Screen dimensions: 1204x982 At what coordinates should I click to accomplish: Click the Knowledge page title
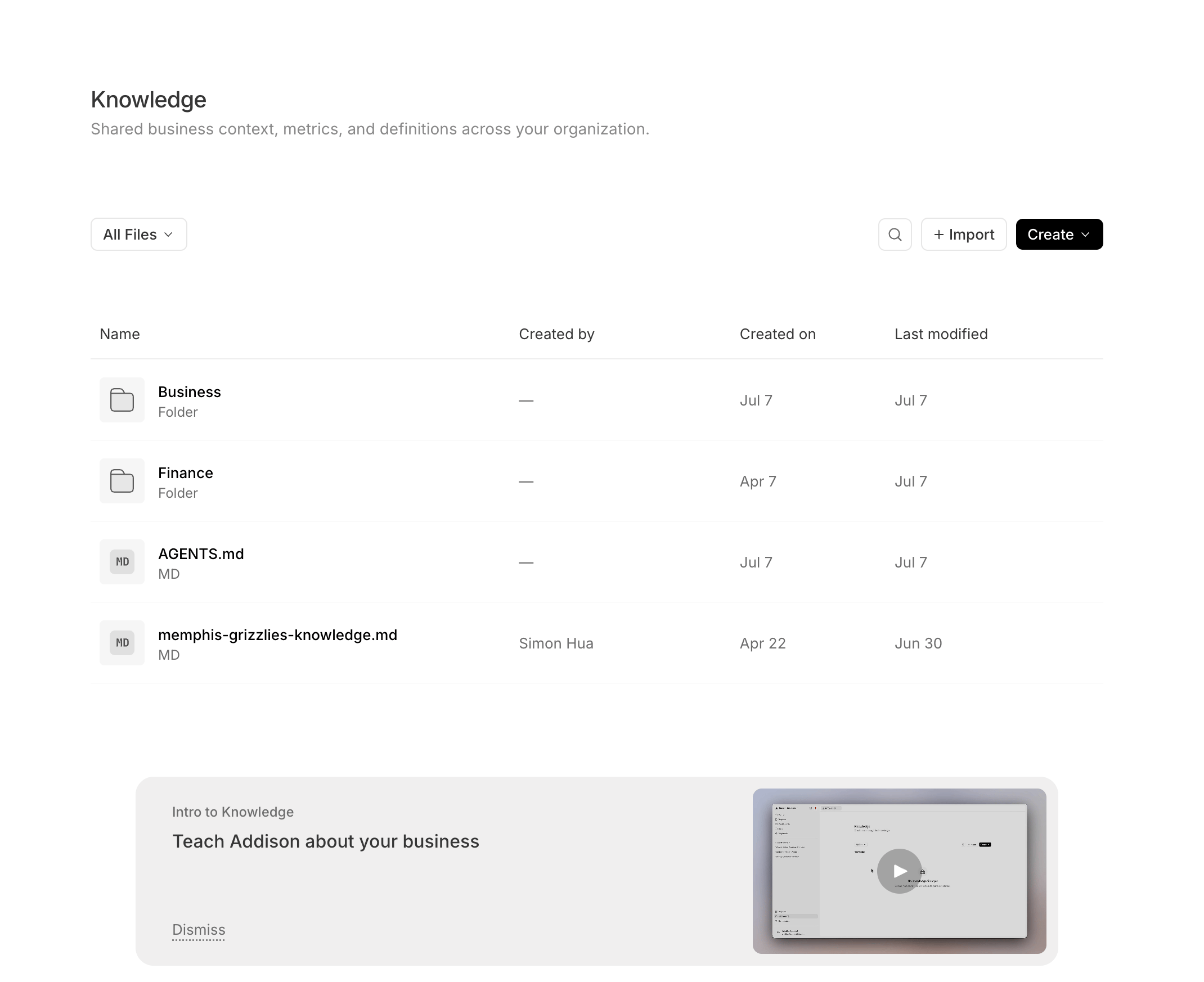point(149,100)
